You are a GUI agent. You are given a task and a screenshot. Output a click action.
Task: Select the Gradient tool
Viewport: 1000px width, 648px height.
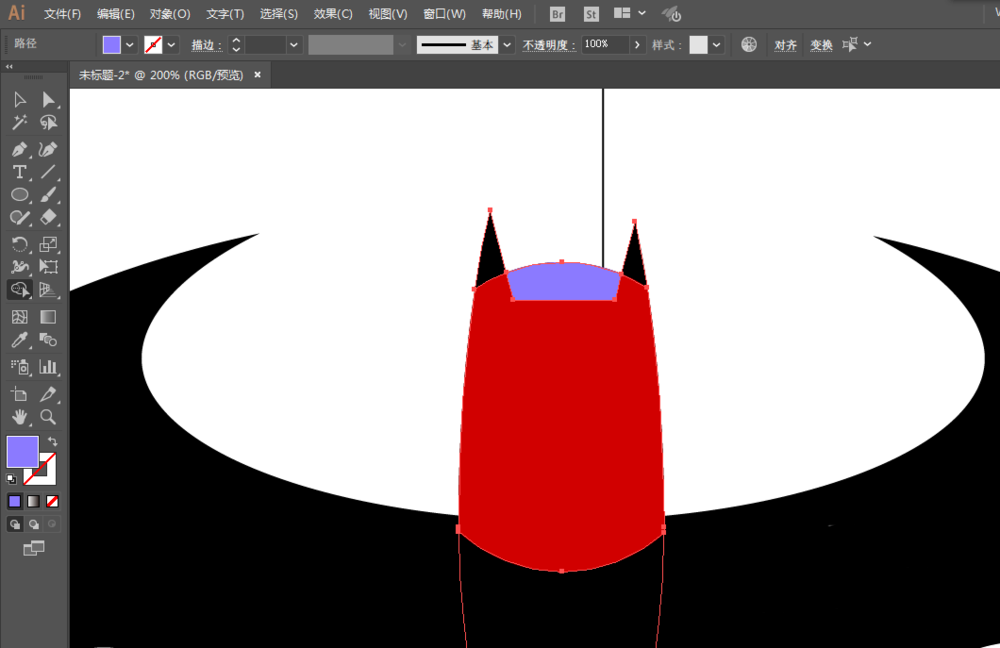click(48, 317)
